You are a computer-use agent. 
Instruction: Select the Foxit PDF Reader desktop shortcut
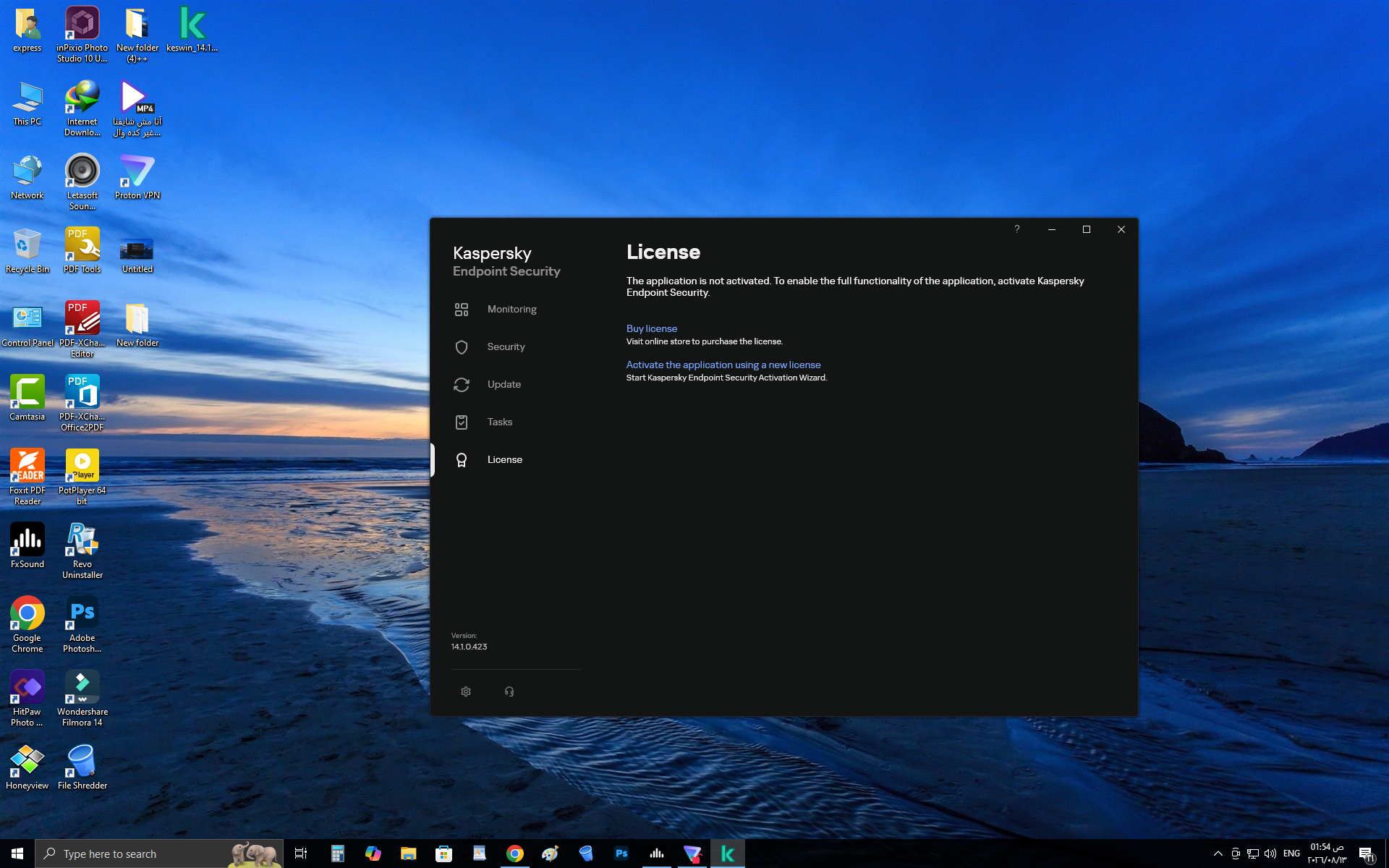click(27, 477)
